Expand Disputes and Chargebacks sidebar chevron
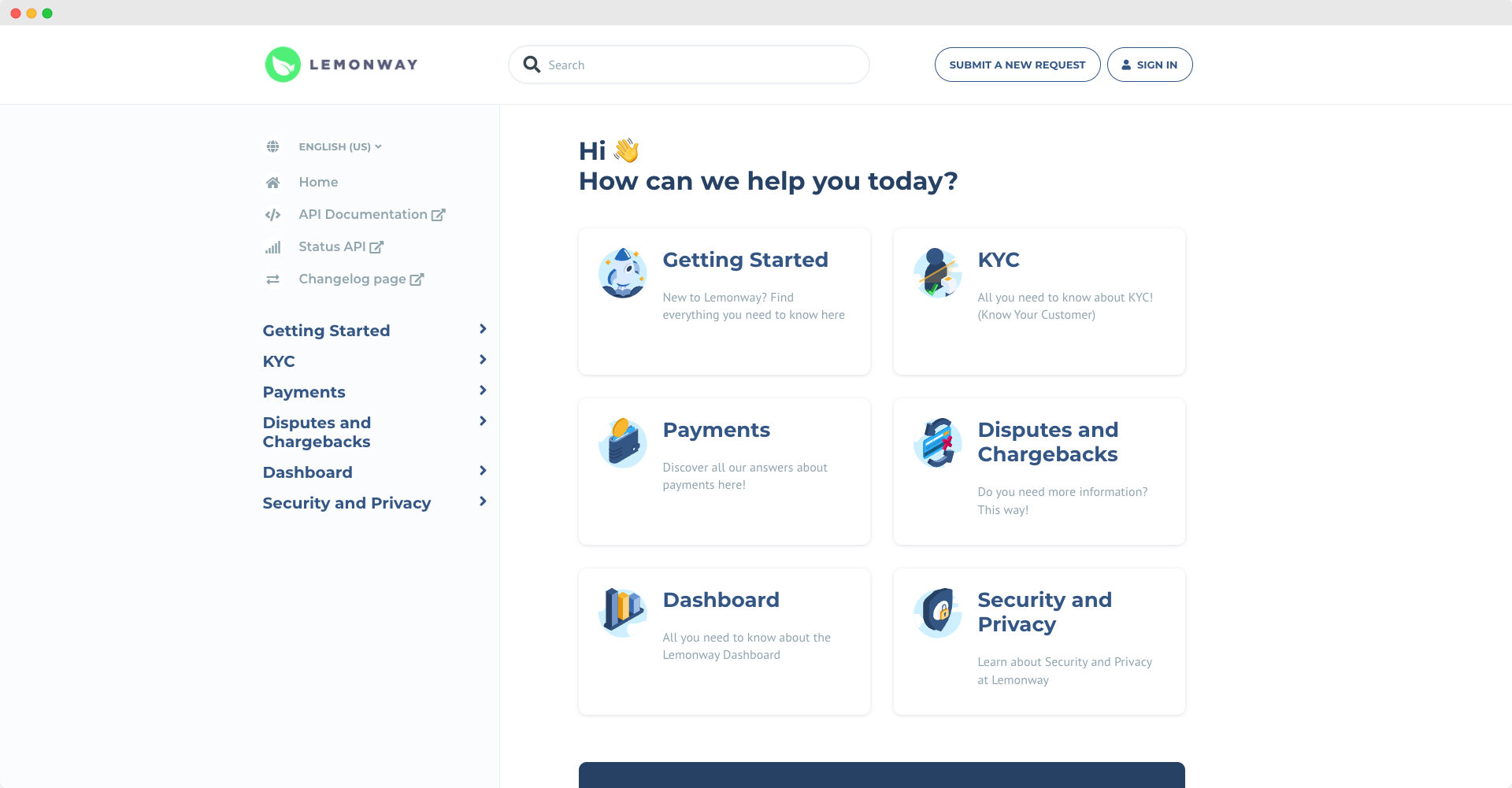Screen dimensions: 1512x788 click(x=483, y=421)
